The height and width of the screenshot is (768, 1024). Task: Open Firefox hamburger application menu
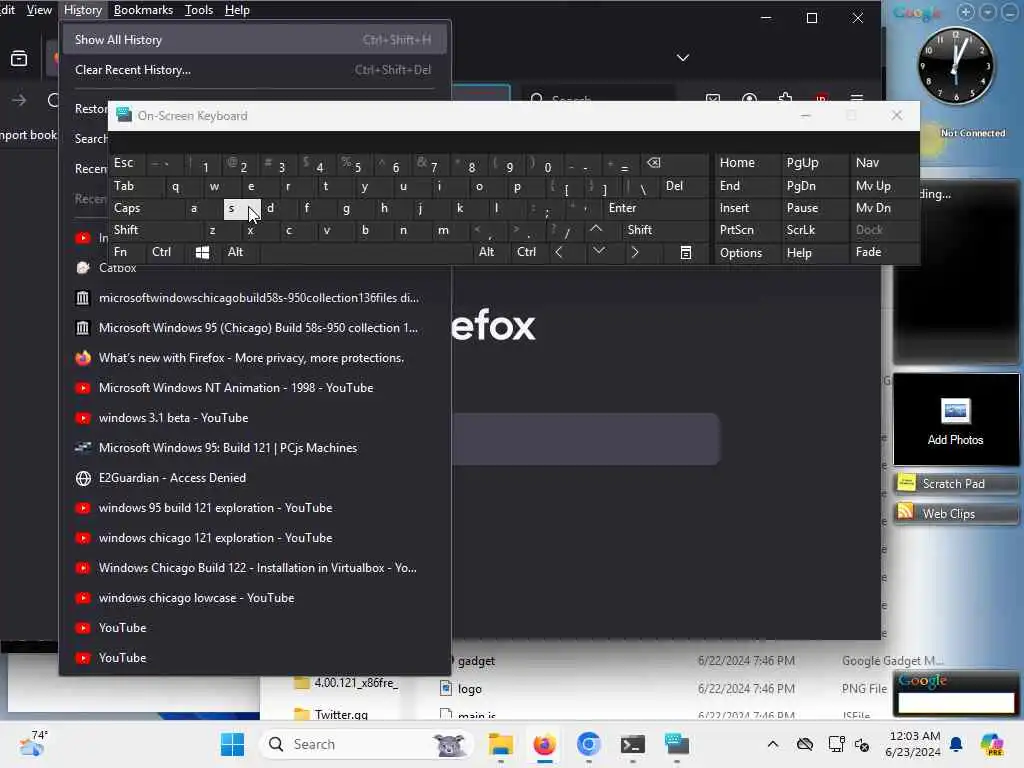point(857,98)
